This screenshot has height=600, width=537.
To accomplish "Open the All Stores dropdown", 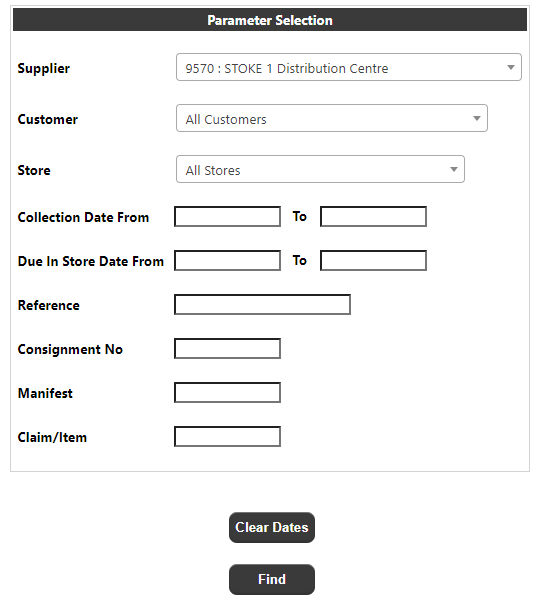I will point(320,169).
